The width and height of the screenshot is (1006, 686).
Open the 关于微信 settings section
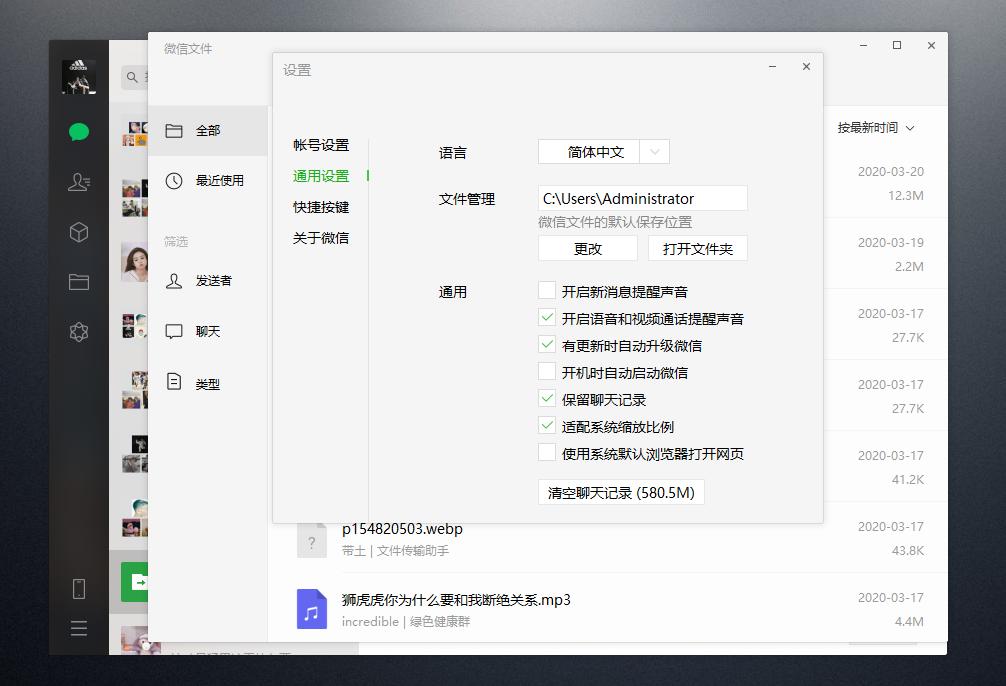tap(323, 238)
